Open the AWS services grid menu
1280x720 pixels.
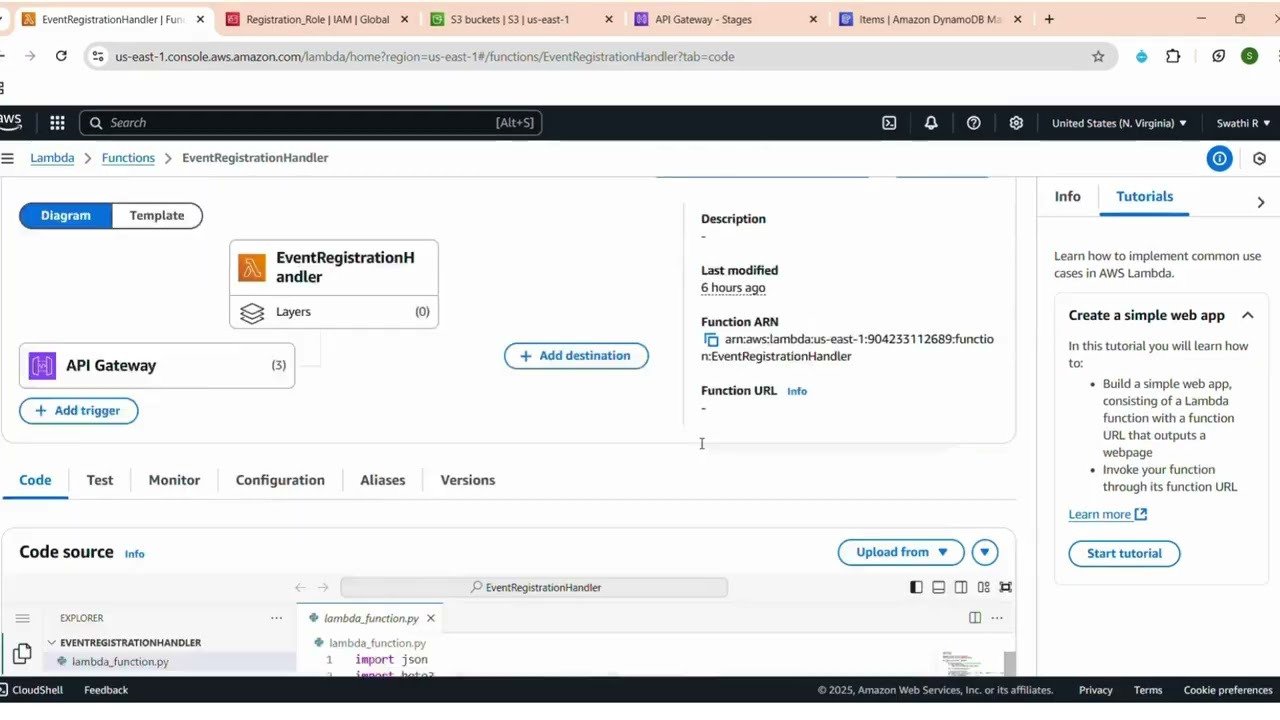(57, 123)
